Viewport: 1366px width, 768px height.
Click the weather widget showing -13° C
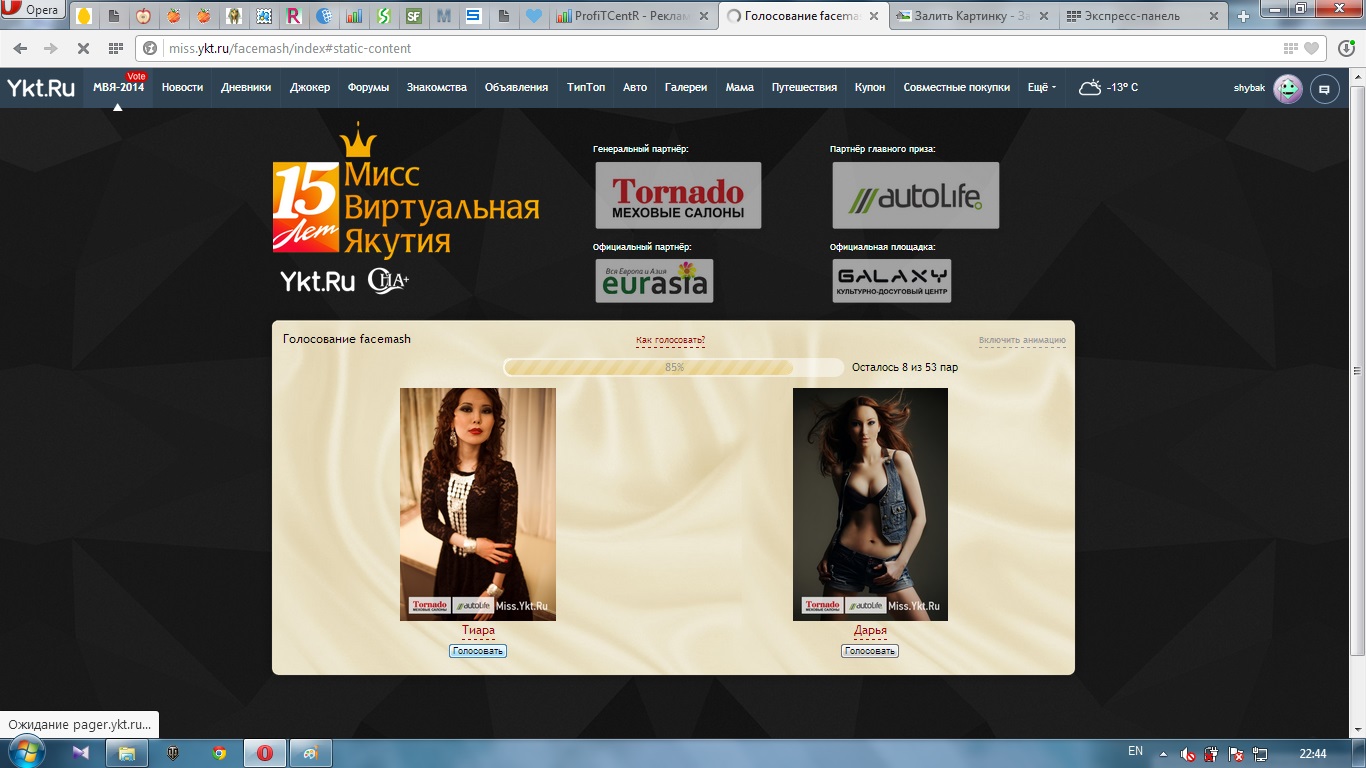tap(1109, 88)
